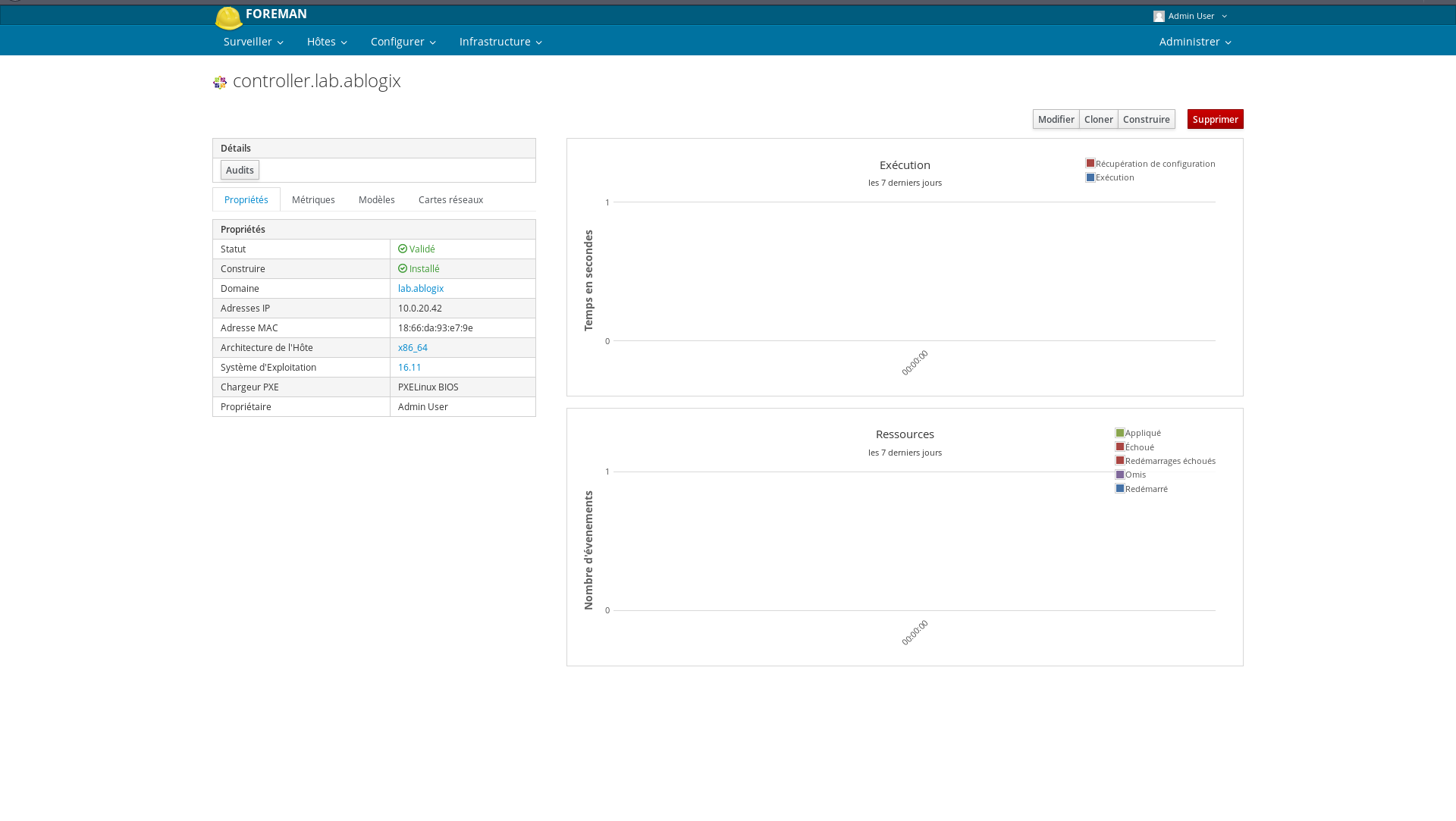Click the Audits button
Viewport: 1456px width, 821px height.
(x=240, y=171)
